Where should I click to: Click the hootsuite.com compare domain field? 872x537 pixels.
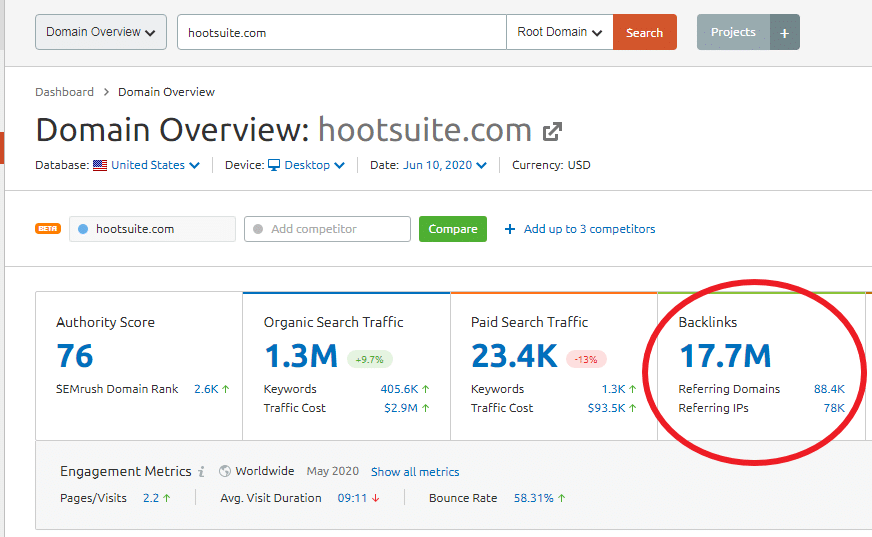(152, 229)
